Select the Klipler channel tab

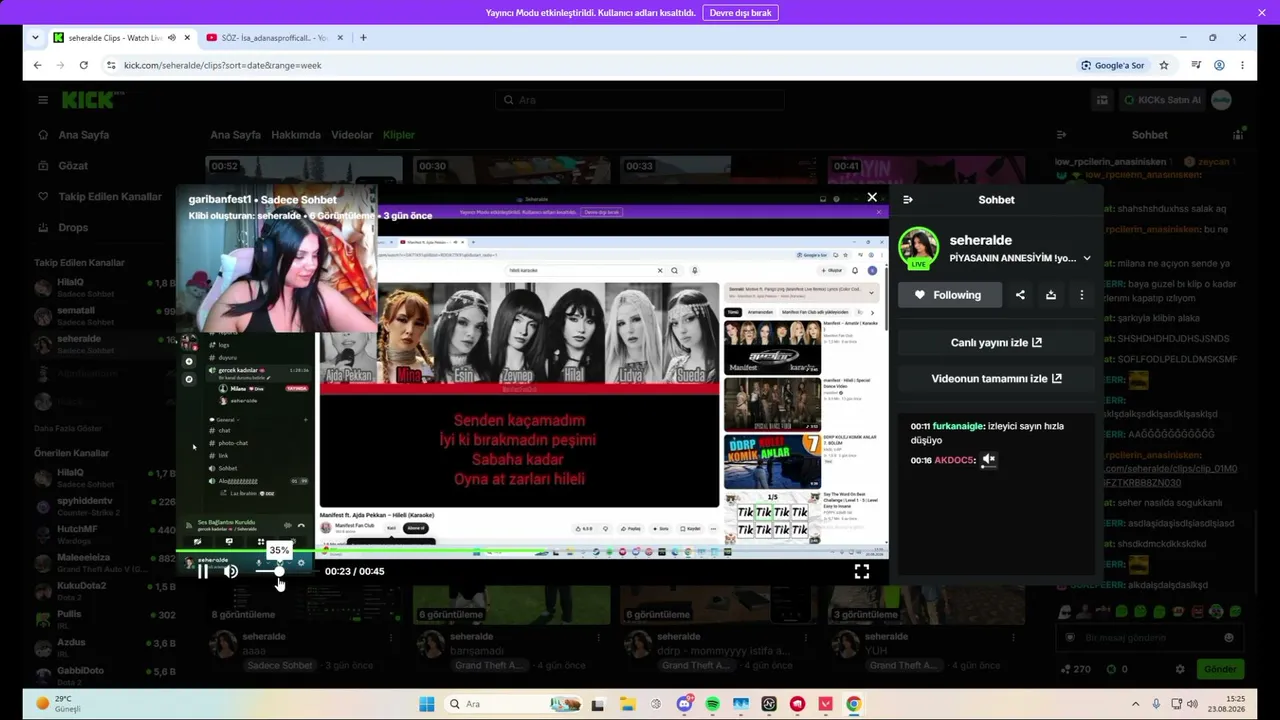[399, 135]
